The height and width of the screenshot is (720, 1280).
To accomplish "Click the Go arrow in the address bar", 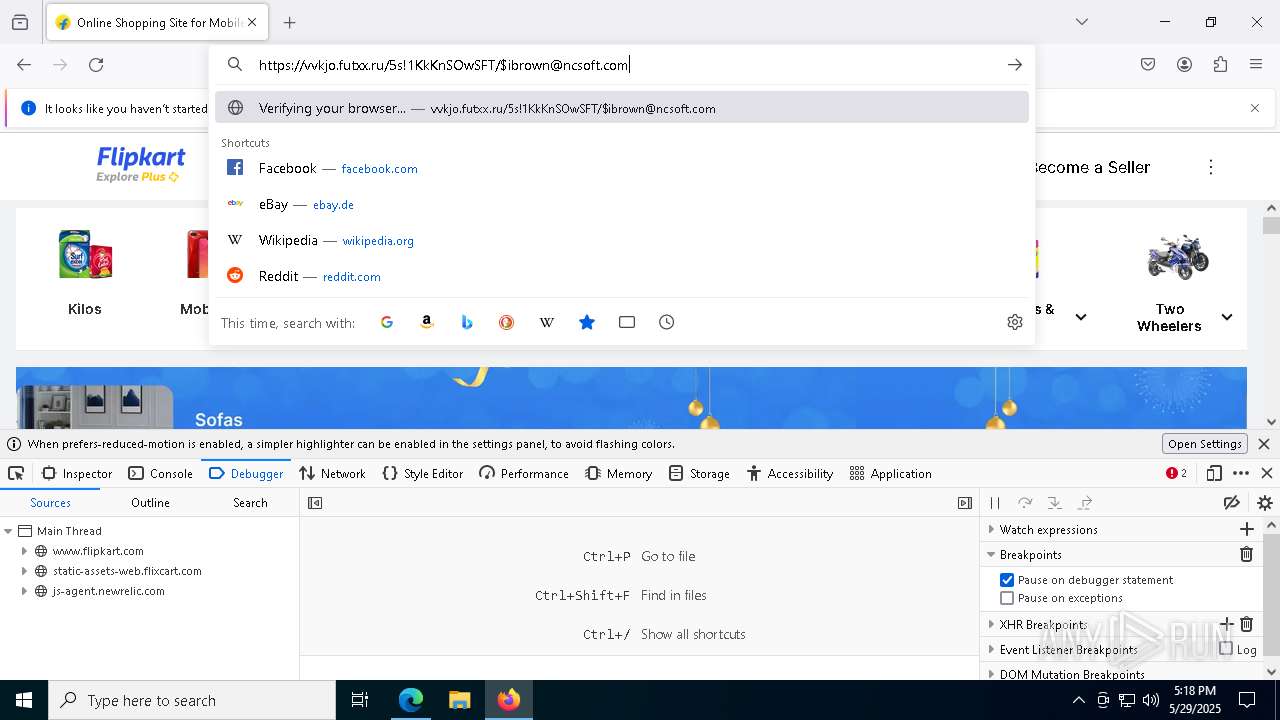I will (1015, 65).
